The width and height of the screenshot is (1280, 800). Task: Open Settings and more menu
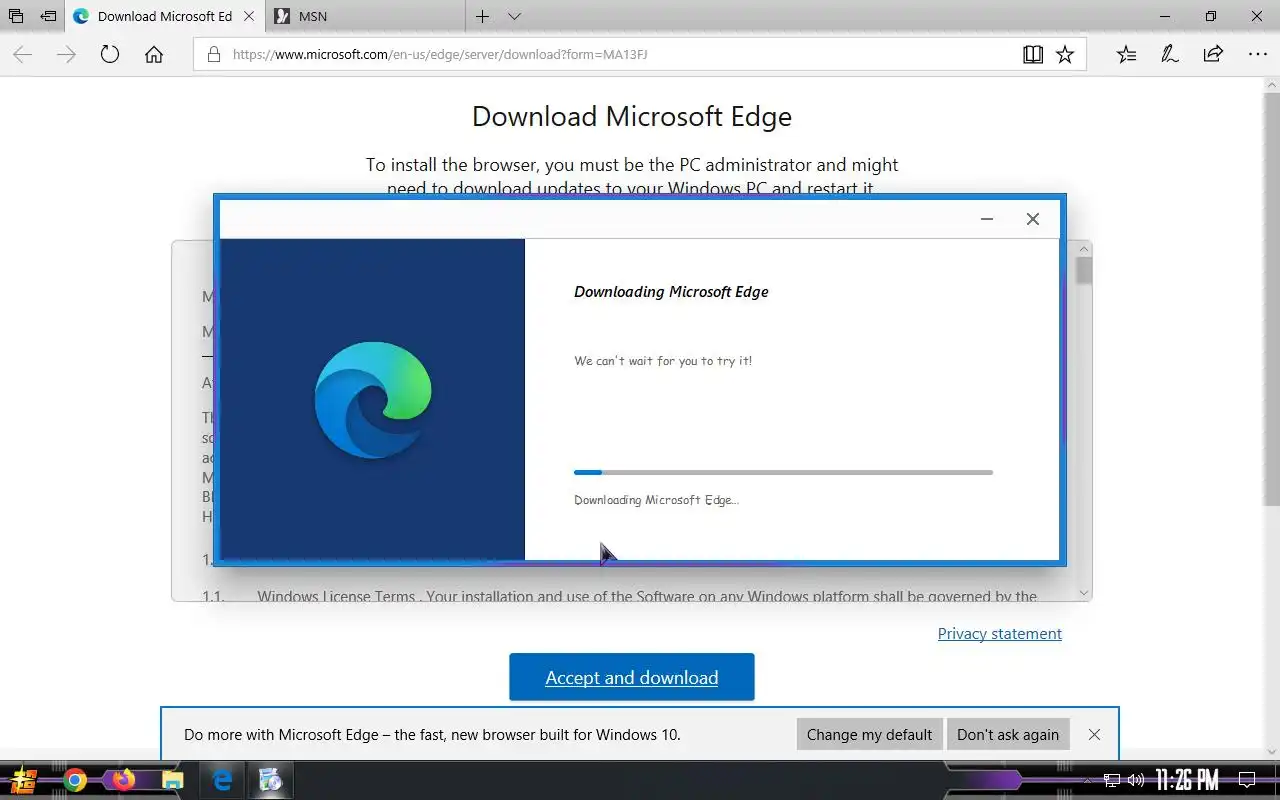pos(1257,55)
